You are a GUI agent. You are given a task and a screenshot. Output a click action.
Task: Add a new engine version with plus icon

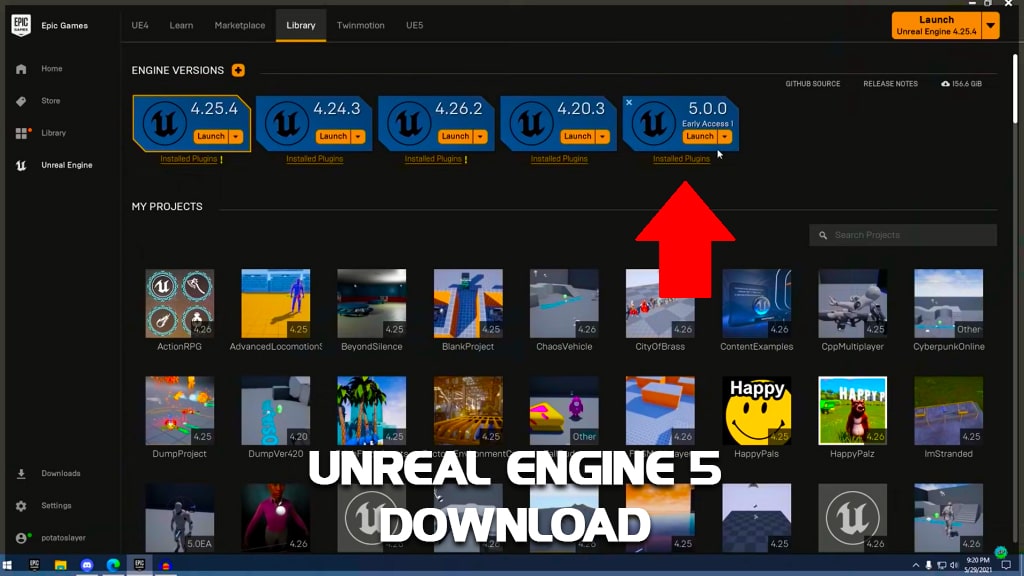pyautogui.click(x=238, y=70)
